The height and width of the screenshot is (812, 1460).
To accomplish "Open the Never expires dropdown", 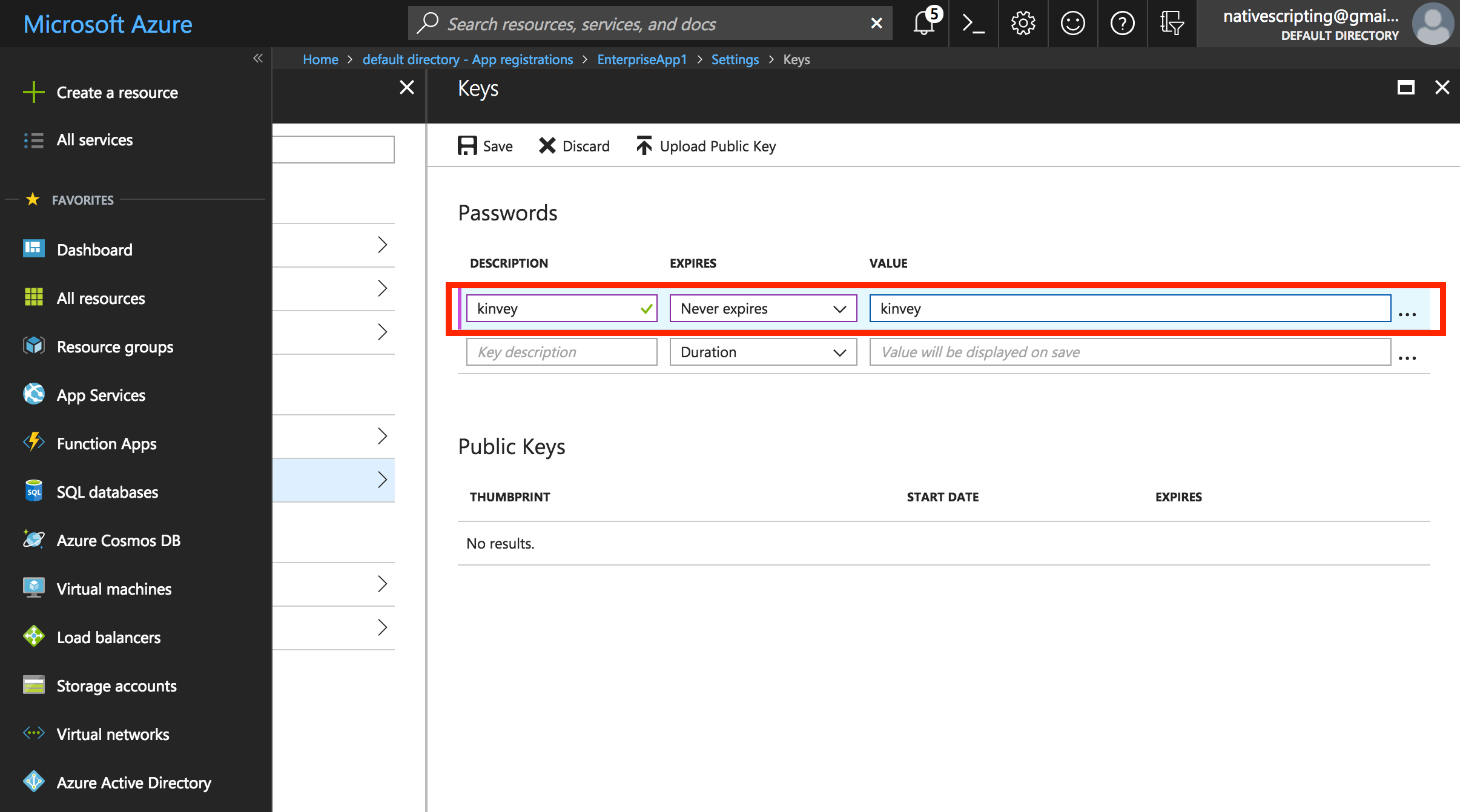I will tap(763, 308).
